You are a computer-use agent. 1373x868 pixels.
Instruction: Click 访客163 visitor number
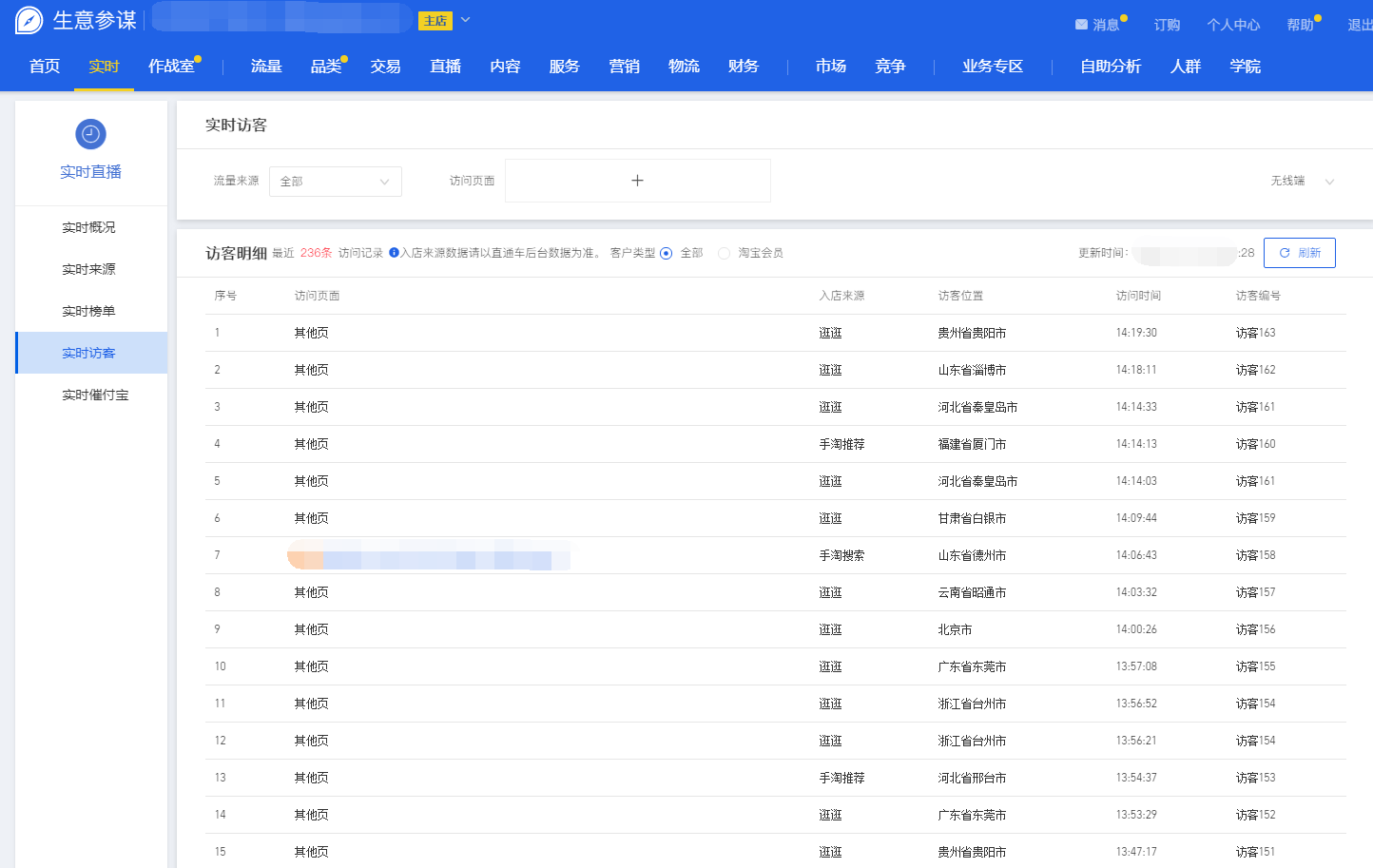coord(1255,333)
